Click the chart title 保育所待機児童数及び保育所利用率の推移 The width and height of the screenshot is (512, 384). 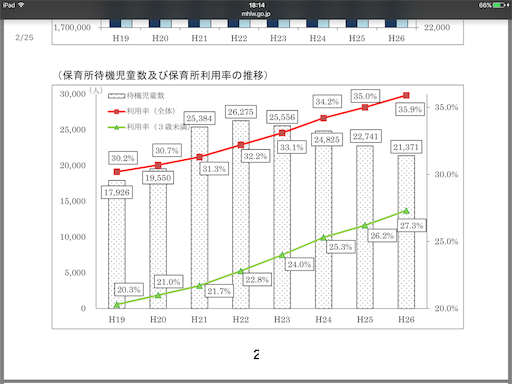tap(163, 75)
